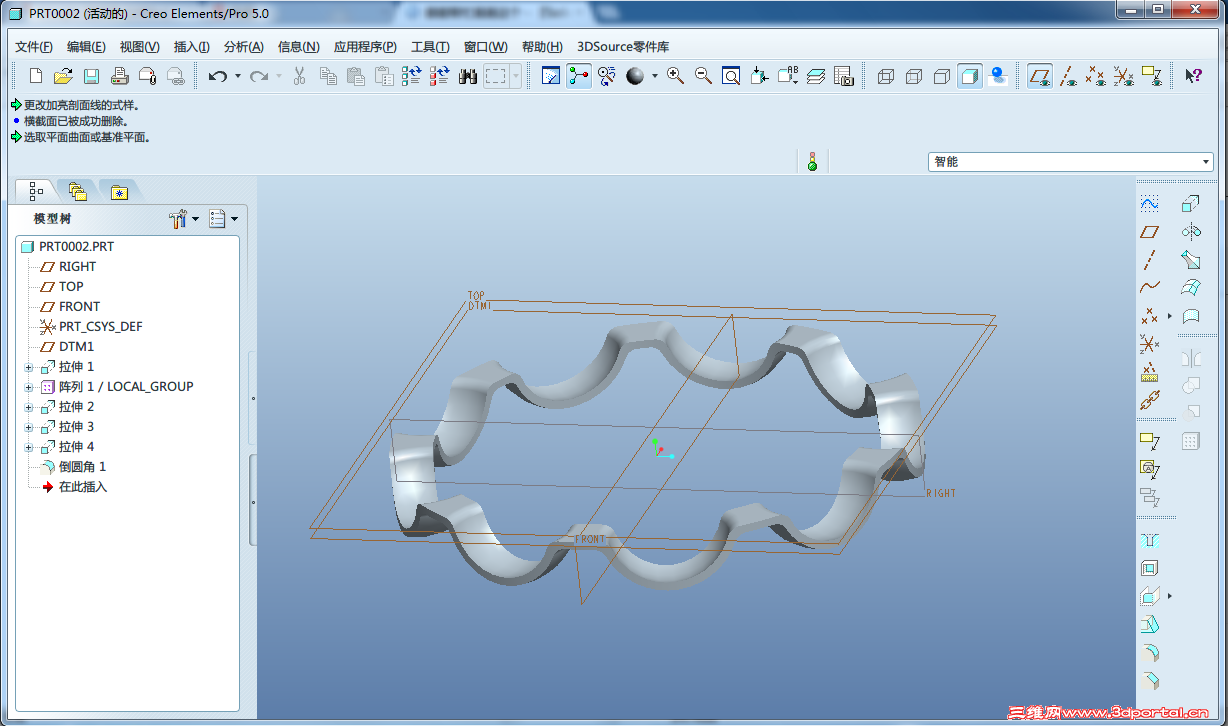Select the Extrude tool in right toolbar

click(x=1190, y=204)
